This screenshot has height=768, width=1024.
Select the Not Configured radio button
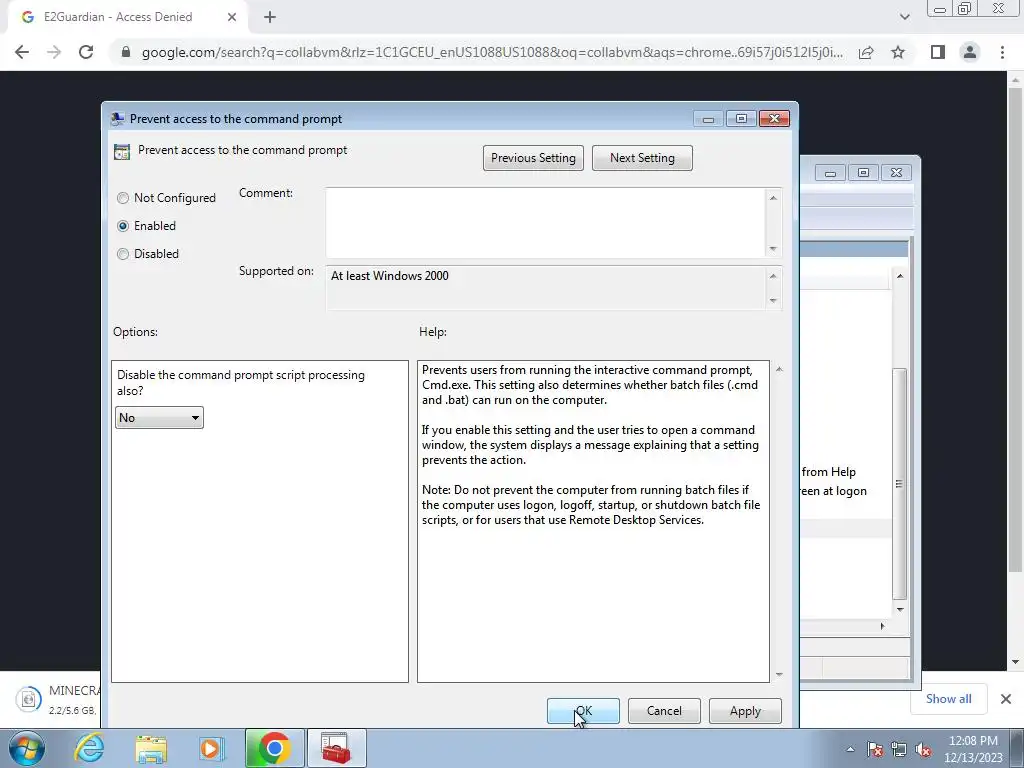123,198
